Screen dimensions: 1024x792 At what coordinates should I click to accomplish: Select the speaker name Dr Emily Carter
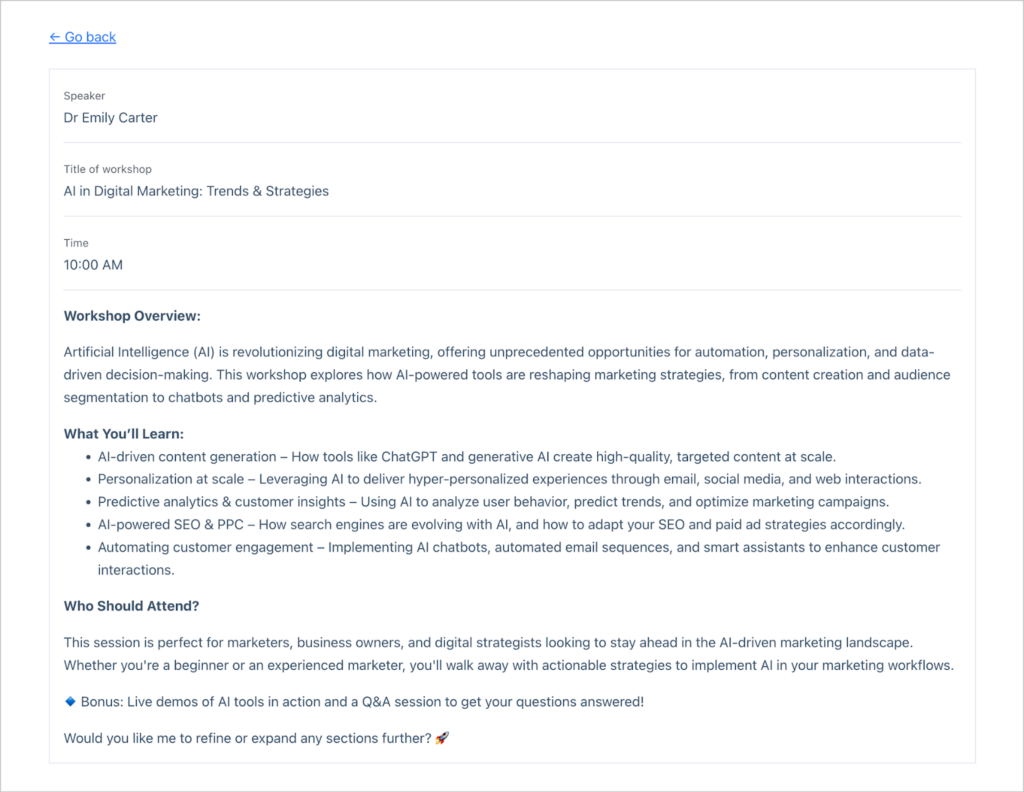point(110,117)
